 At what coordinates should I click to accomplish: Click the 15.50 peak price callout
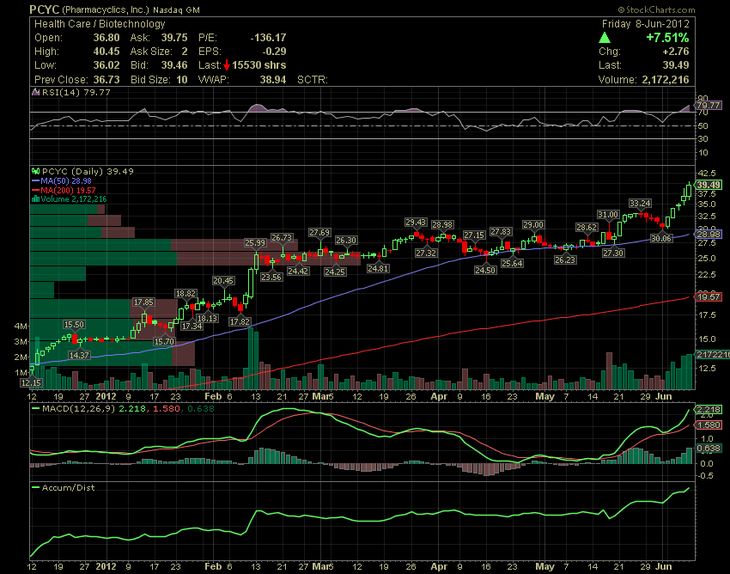pos(74,324)
